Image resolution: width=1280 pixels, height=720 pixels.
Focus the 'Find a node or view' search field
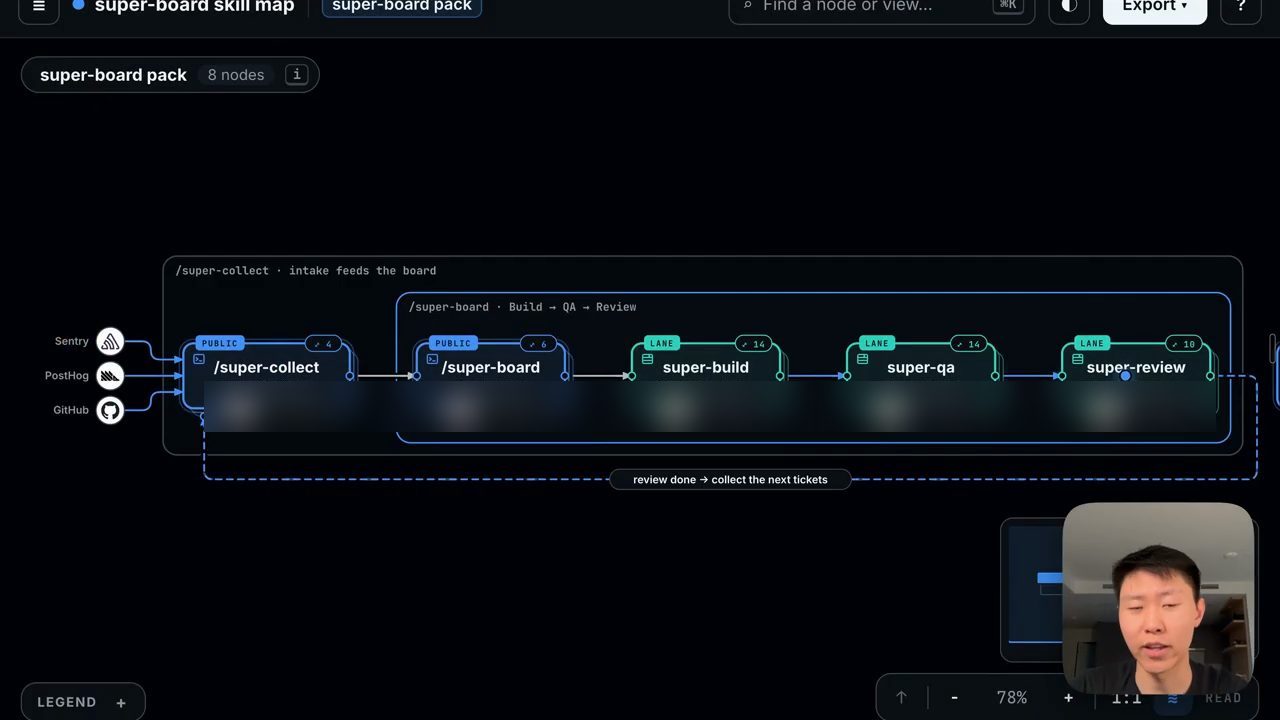pos(884,6)
